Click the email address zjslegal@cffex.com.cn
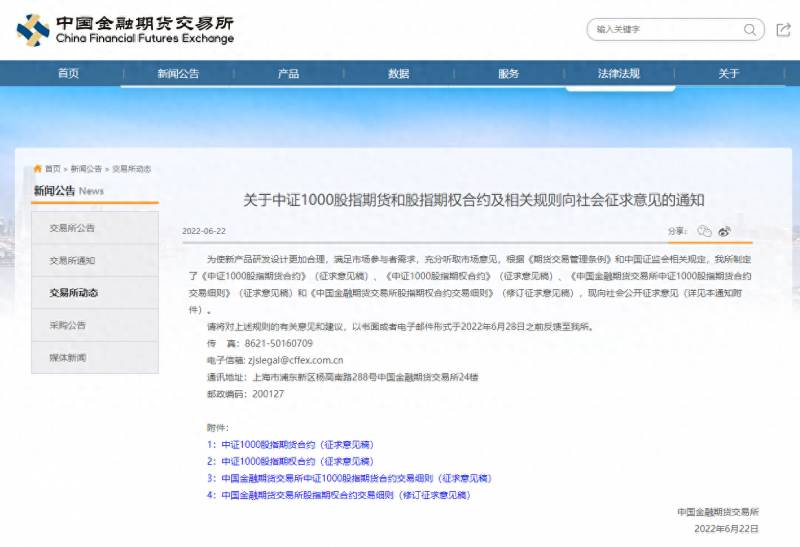The height and width of the screenshot is (547, 800). click(295, 360)
